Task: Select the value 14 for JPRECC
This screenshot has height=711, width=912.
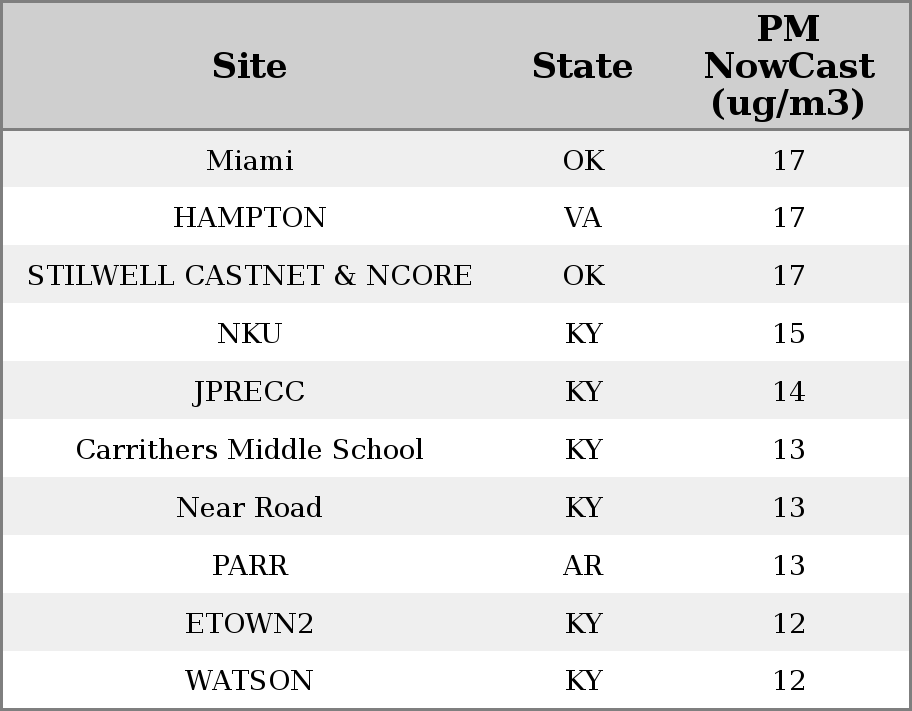Action: (x=789, y=392)
